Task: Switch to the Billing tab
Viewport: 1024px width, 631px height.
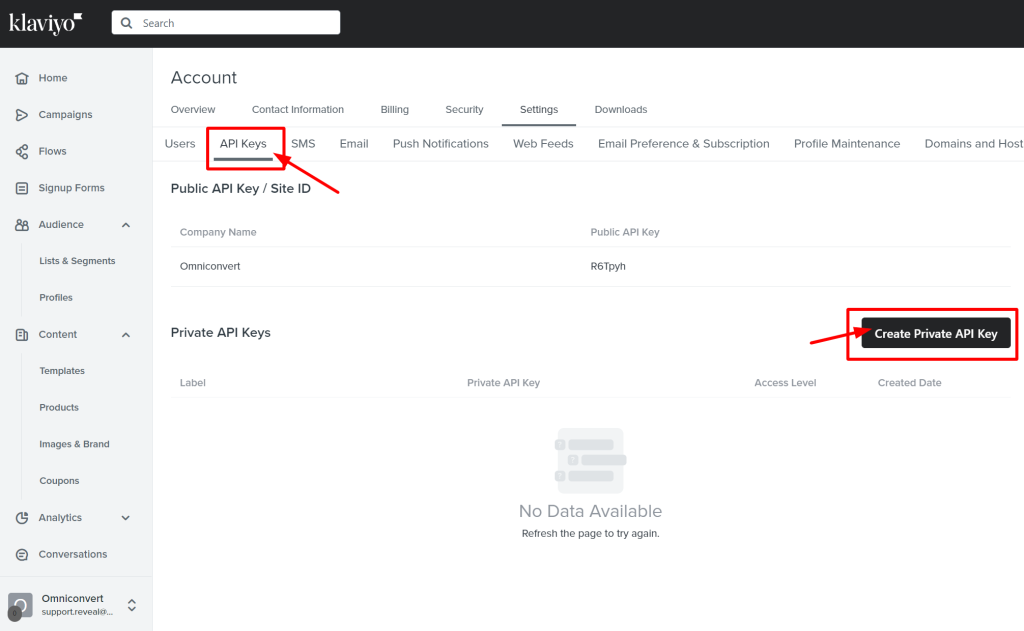Action: 394,110
